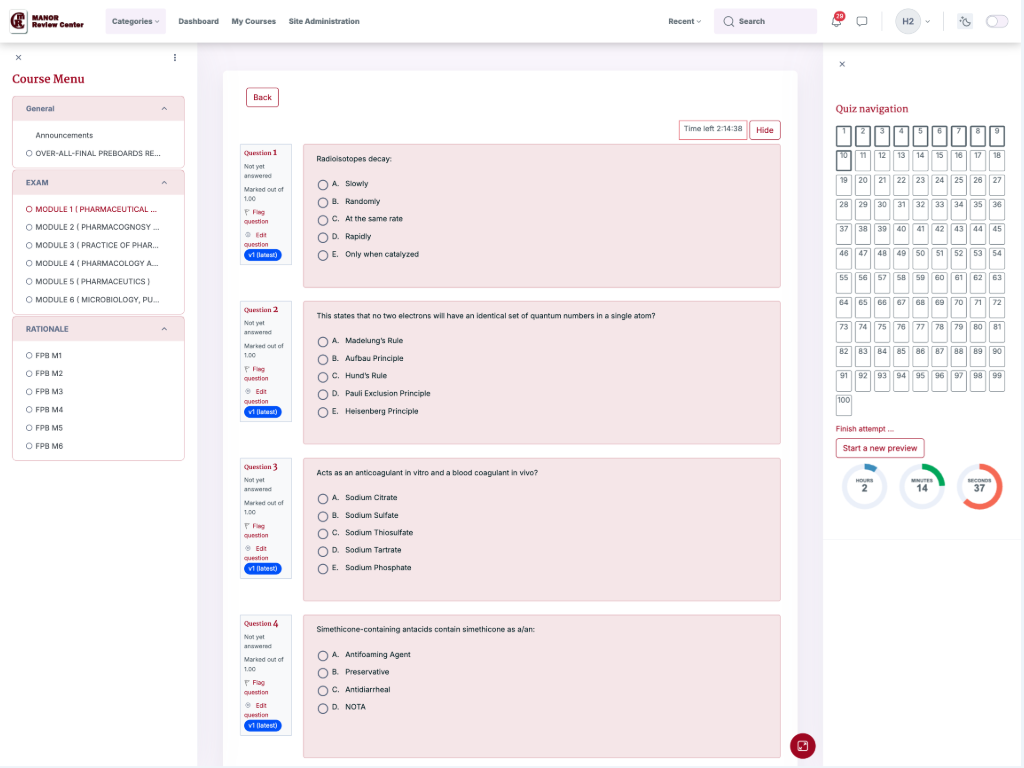
Task: Open the H2 user profile menu
Action: [x=913, y=21]
